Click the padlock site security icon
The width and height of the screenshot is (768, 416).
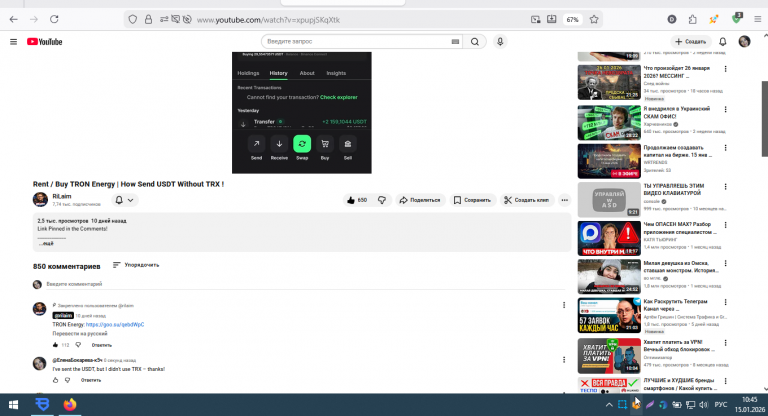coord(148,20)
